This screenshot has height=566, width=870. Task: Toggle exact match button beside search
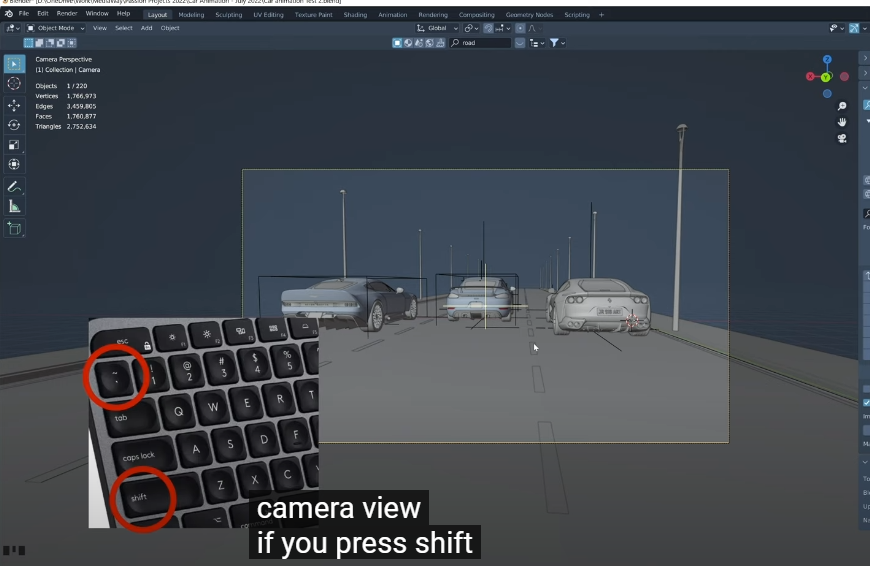tap(520, 43)
